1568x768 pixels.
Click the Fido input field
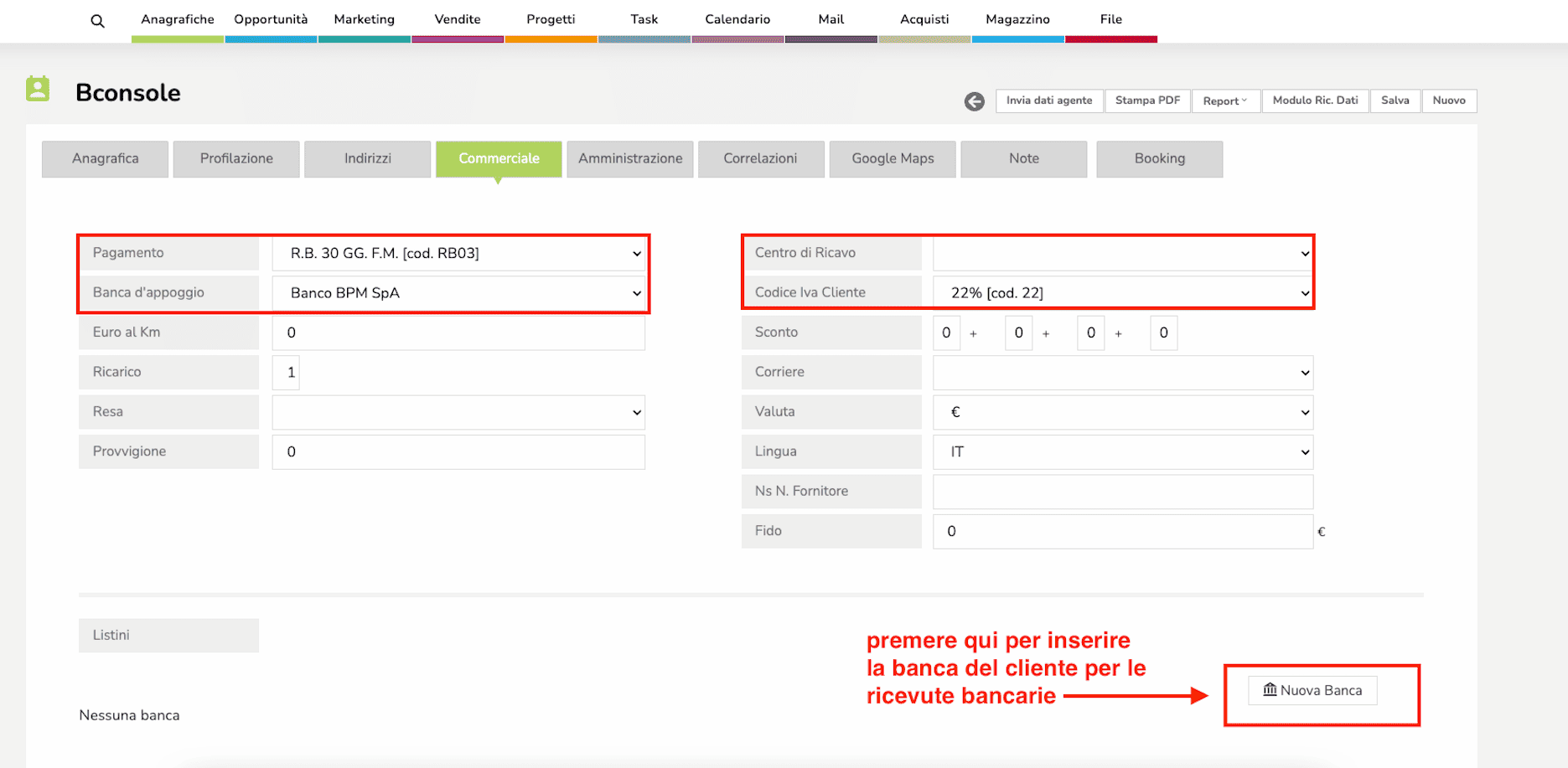1122,531
